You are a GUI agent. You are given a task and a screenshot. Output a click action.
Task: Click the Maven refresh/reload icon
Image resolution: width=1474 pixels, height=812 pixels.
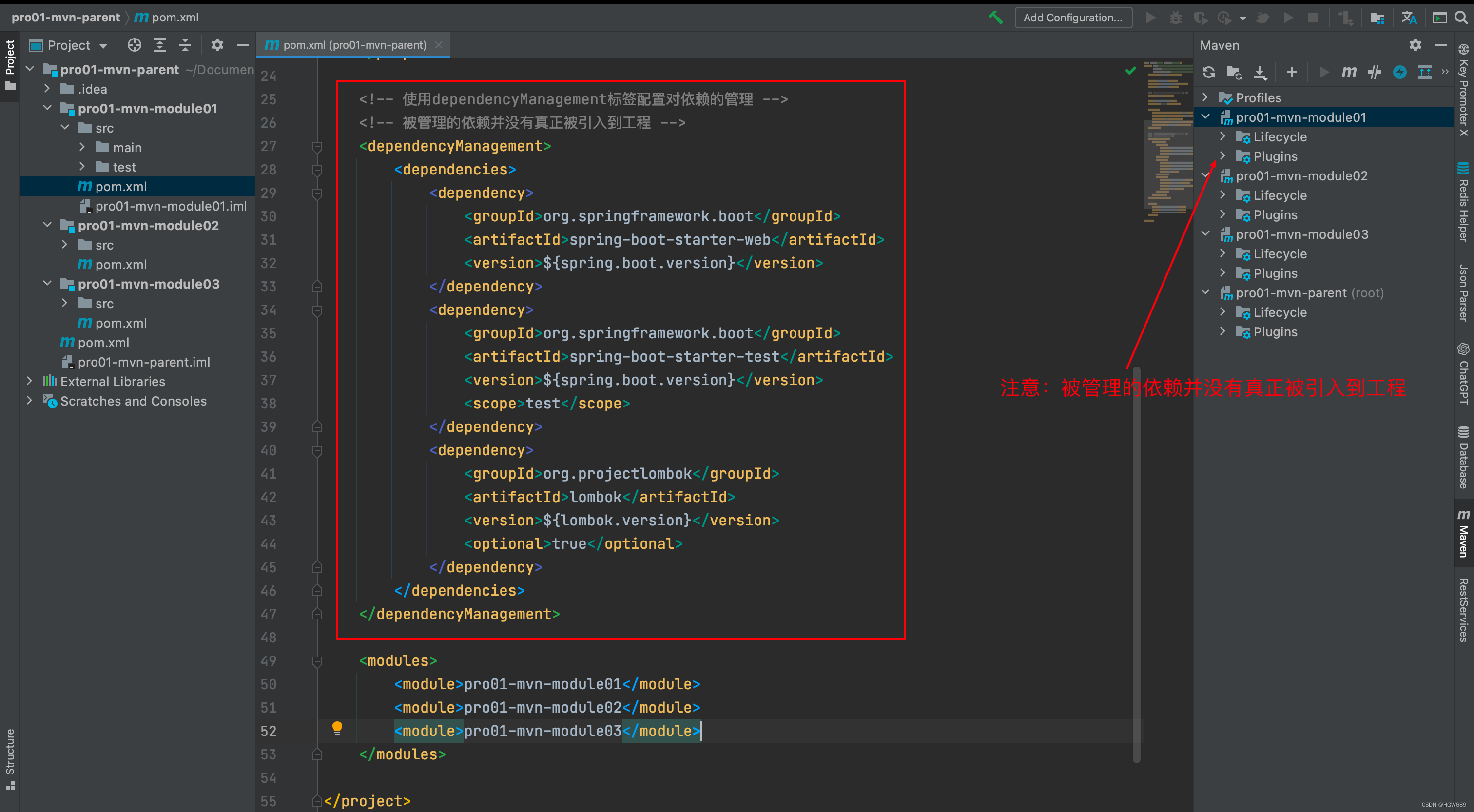[1209, 72]
